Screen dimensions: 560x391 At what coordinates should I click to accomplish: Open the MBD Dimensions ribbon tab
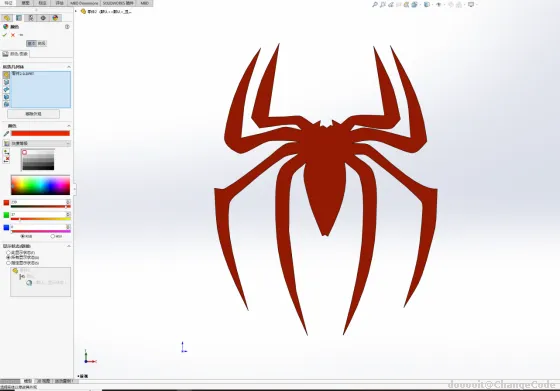84,3
